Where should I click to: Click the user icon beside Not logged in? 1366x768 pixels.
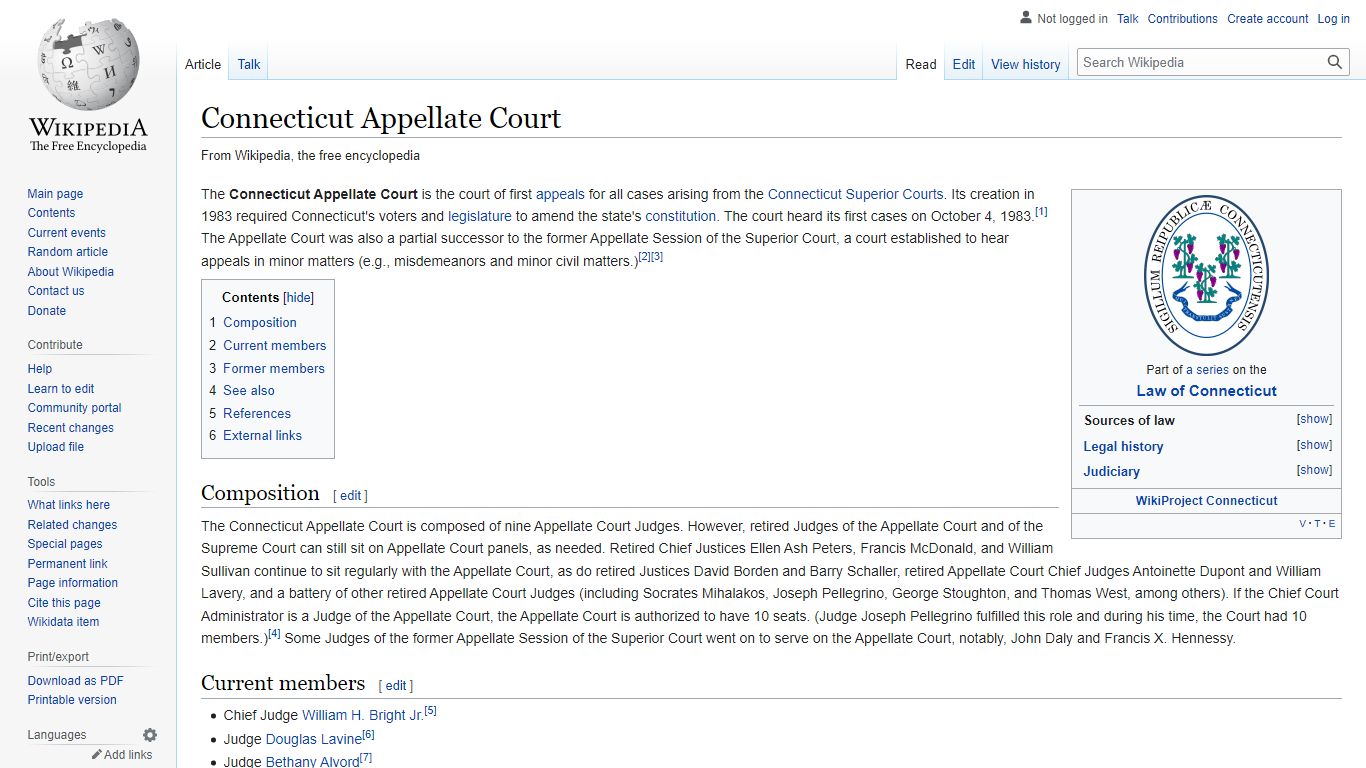(x=1026, y=18)
